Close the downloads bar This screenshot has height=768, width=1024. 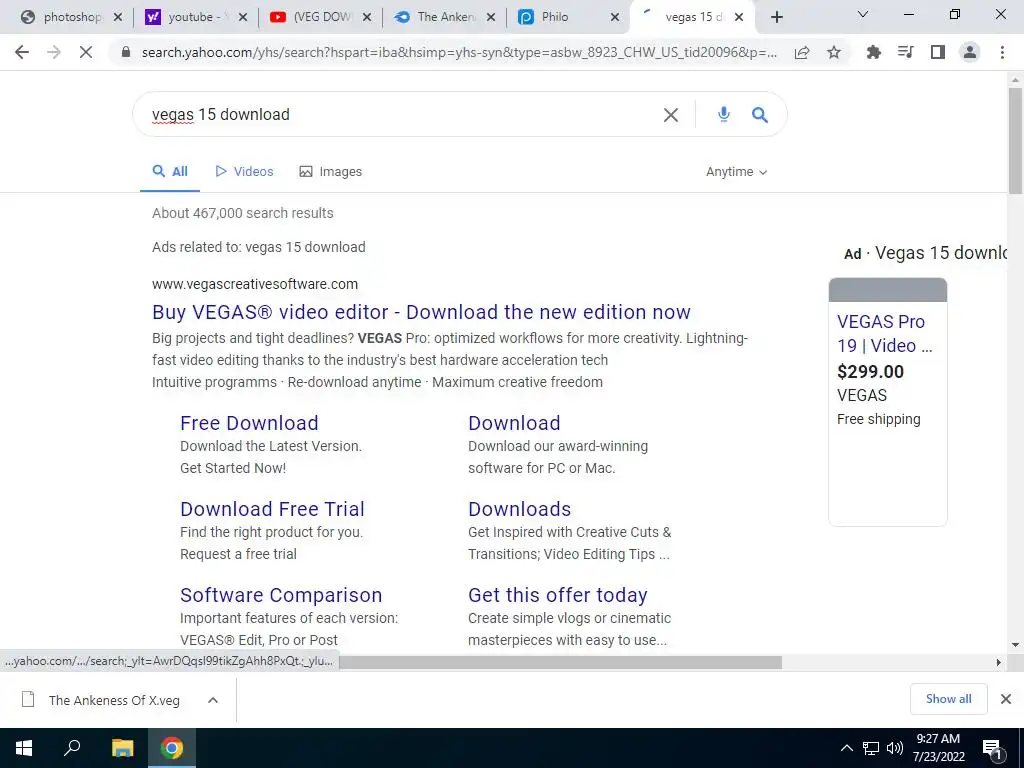[1006, 699]
